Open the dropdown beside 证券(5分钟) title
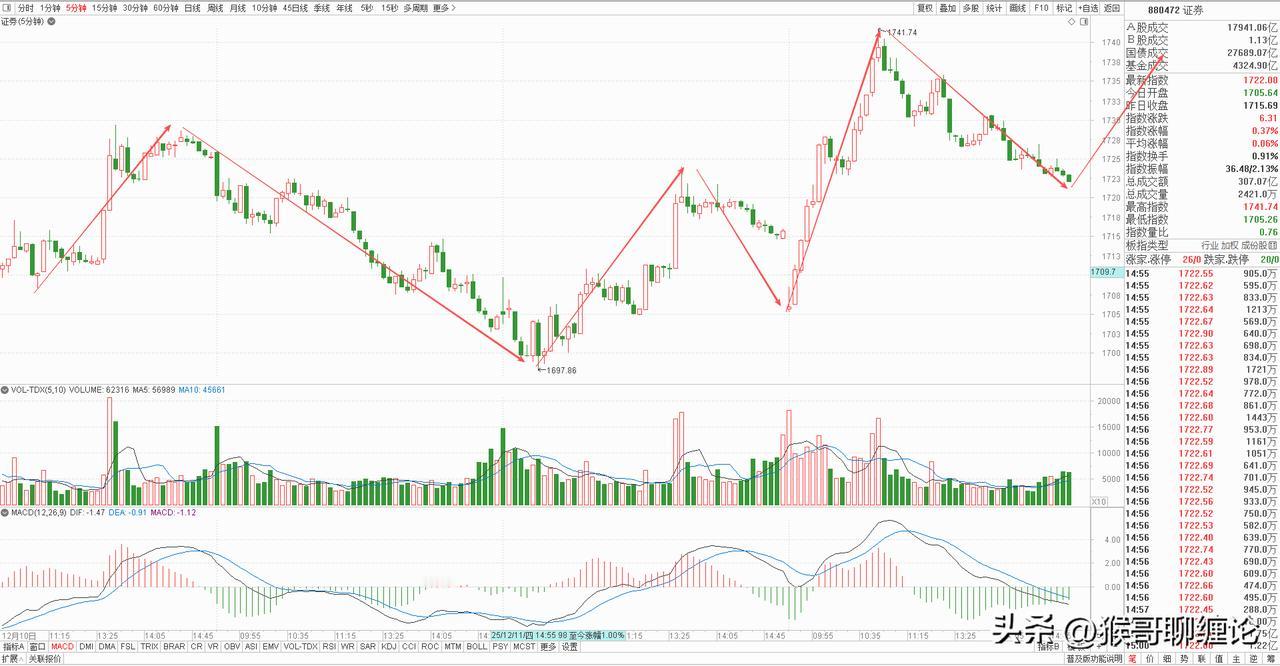This screenshot has height=666, width=1280. click(51, 22)
